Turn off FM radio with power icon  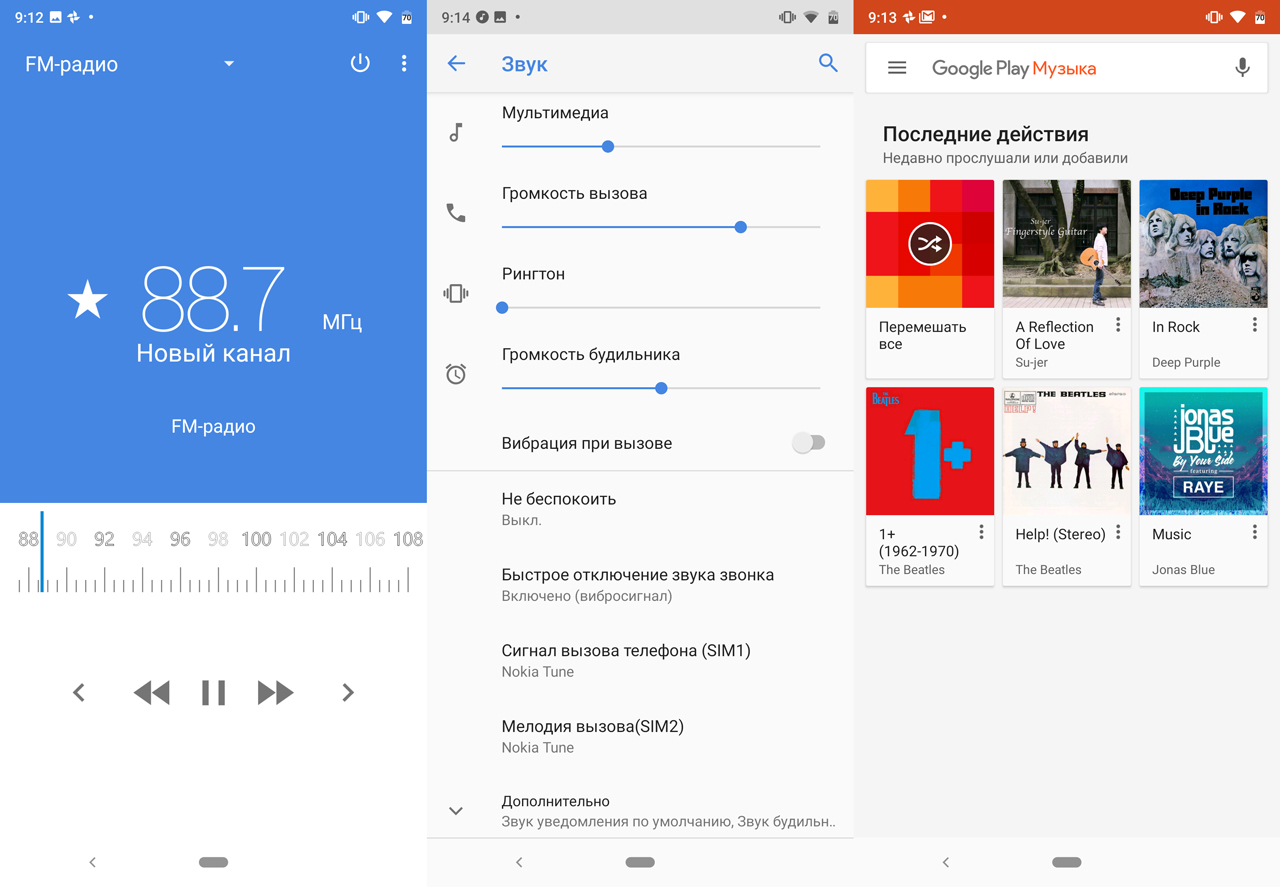tap(360, 63)
